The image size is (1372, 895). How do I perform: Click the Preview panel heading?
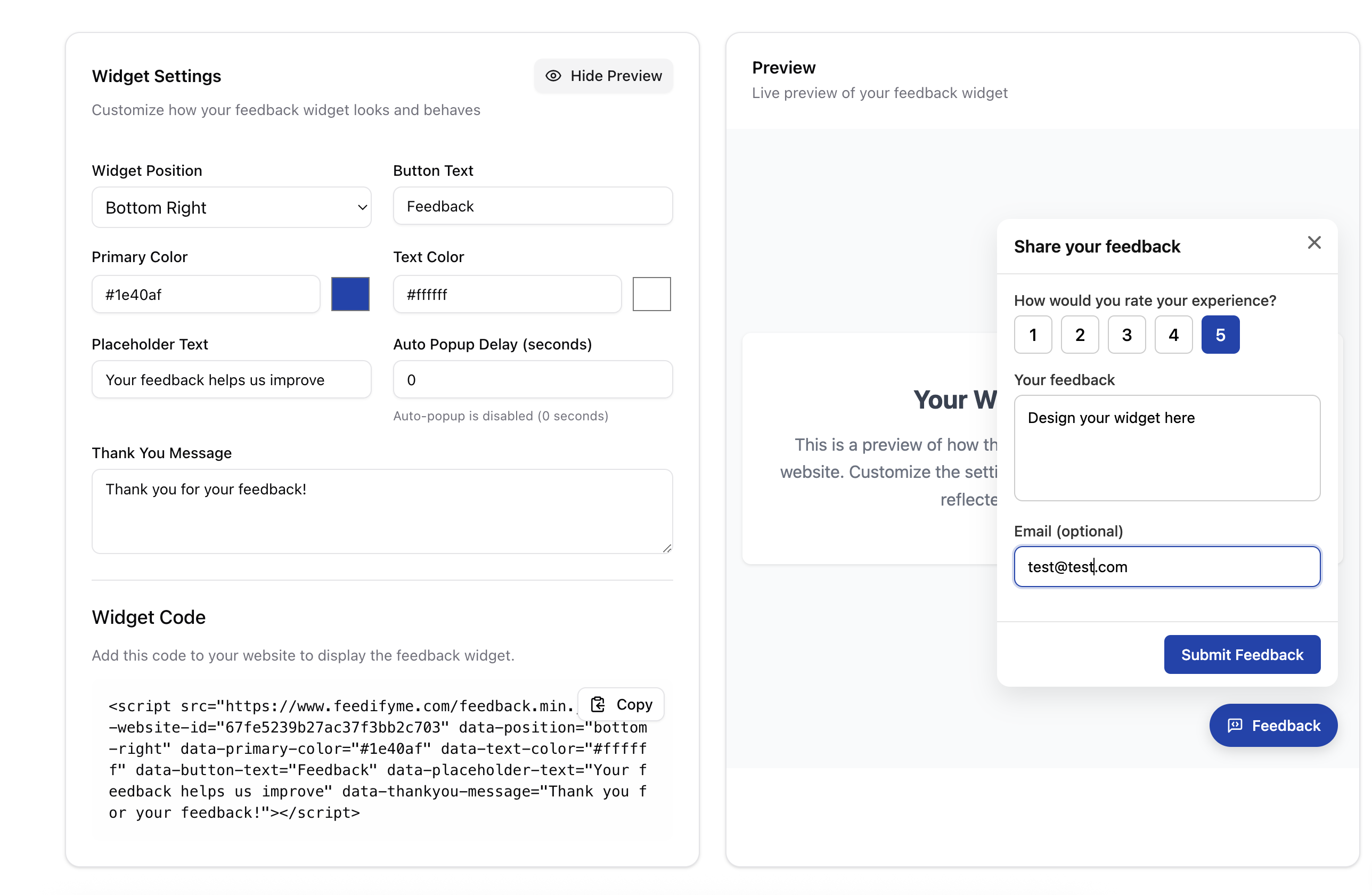click(783, 68)
